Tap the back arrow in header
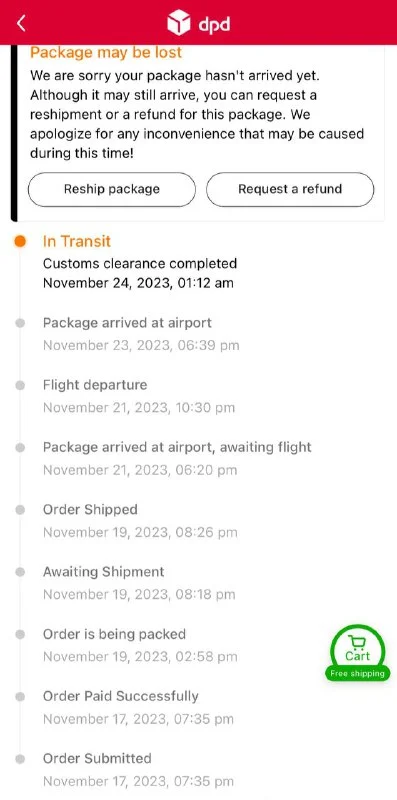 tap(21, 23)
